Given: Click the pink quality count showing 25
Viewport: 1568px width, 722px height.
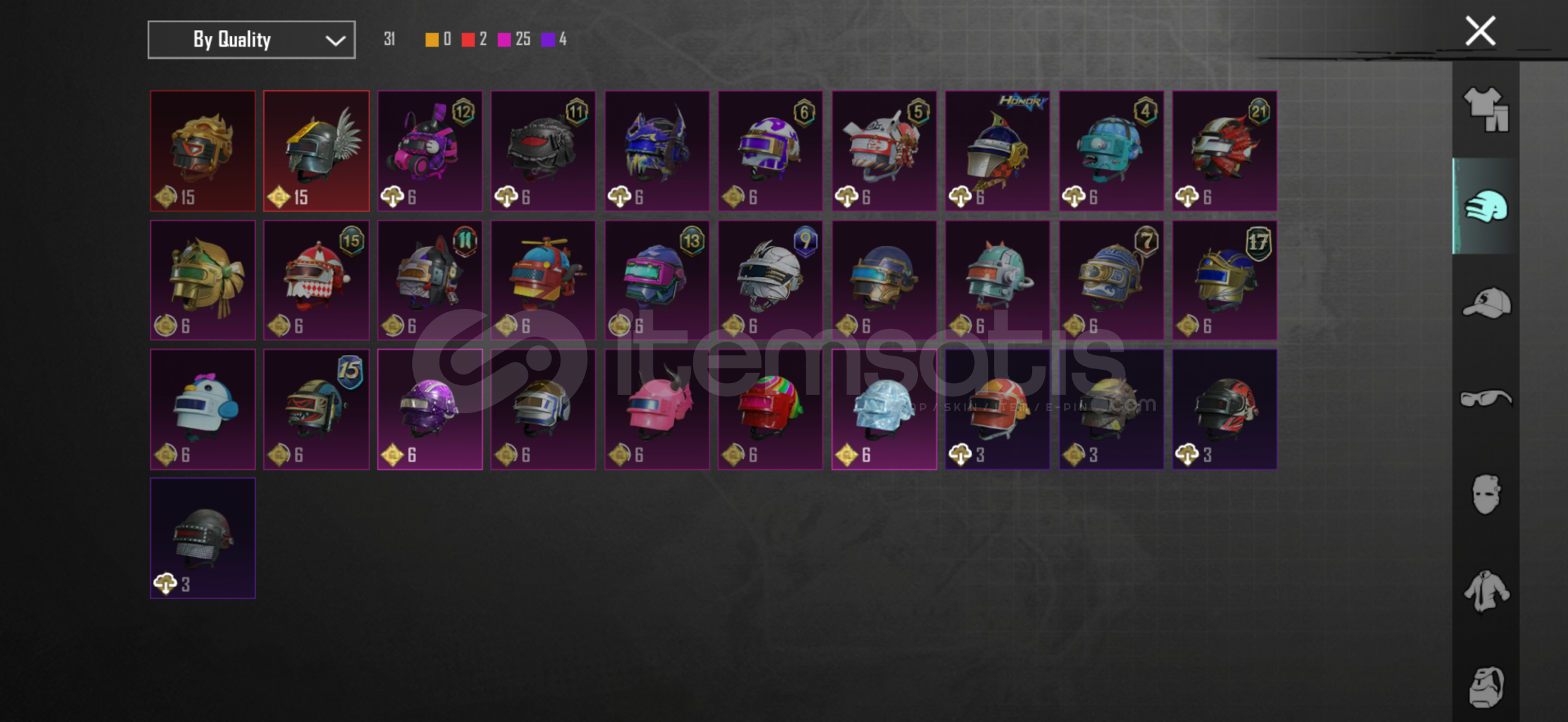Looking at the screenshot, I should coord(514,39).
